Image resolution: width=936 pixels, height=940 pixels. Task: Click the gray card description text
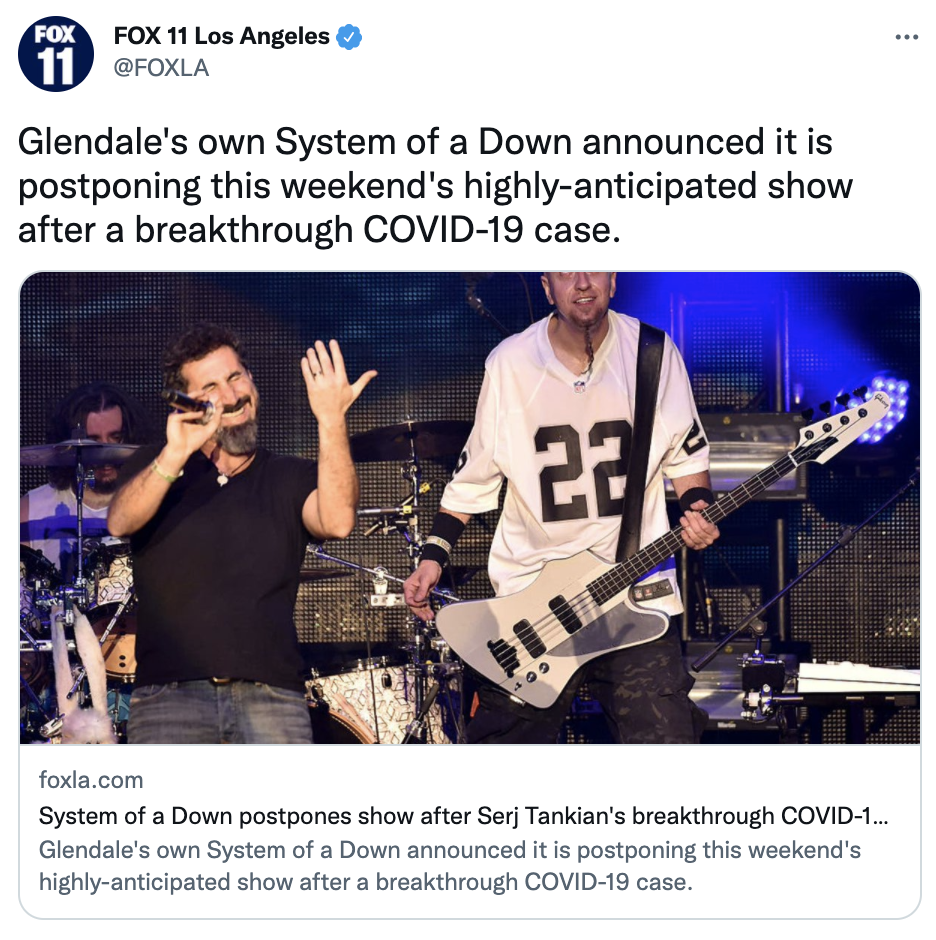tap(450, 866)
